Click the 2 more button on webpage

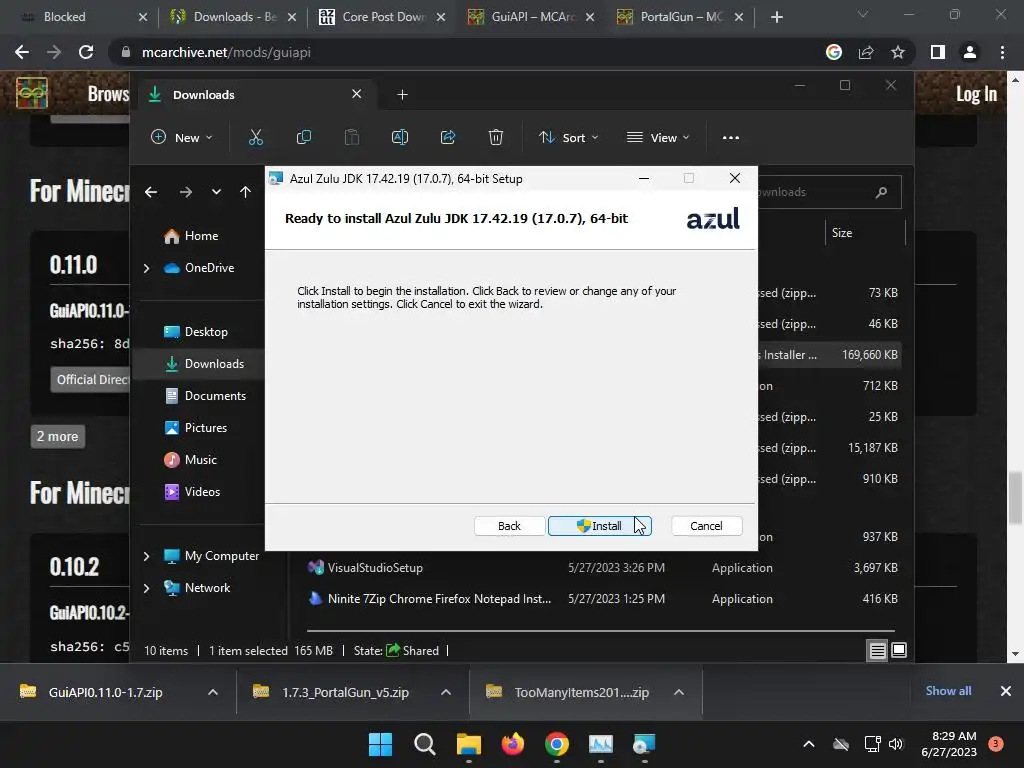pyautogui.click(x=57, y=436)
